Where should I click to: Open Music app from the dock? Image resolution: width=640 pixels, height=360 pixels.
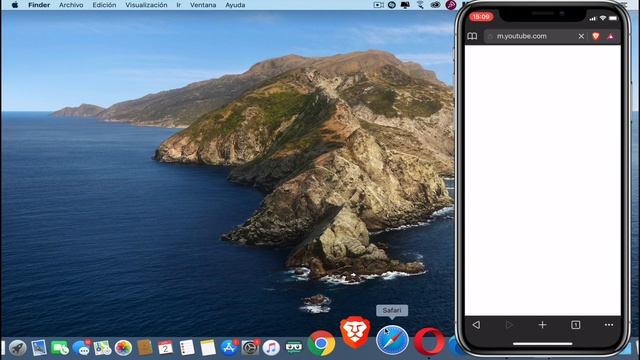(x=271, y=348)
